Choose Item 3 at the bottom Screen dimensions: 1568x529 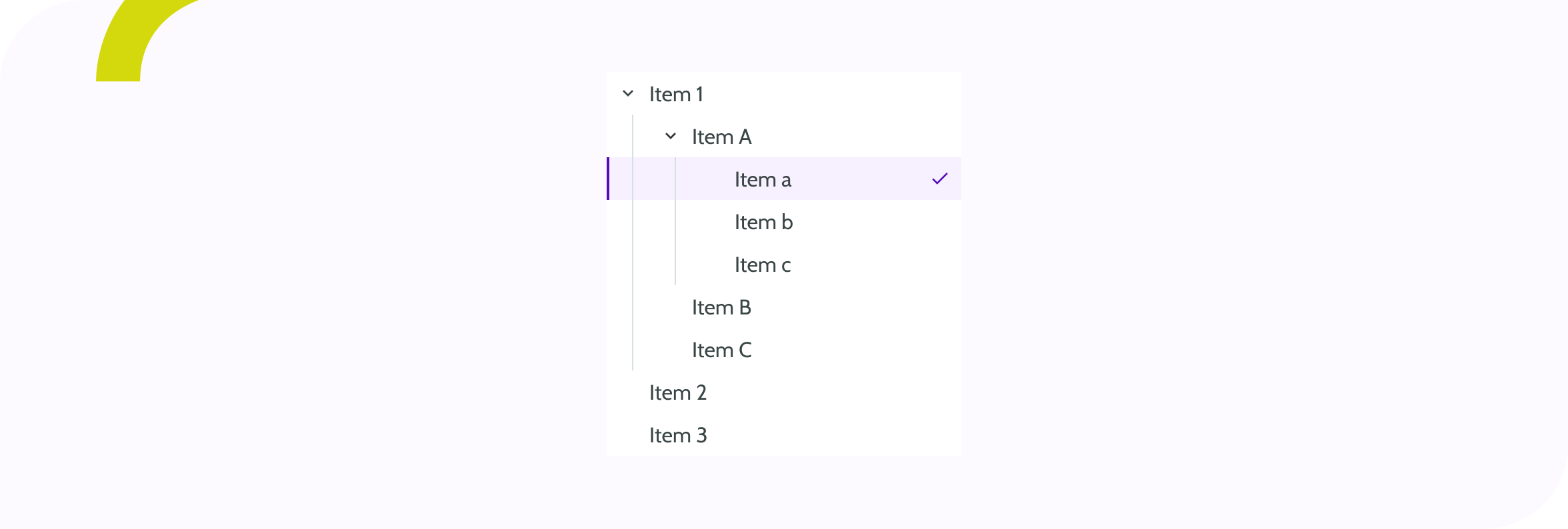(677, 436)
